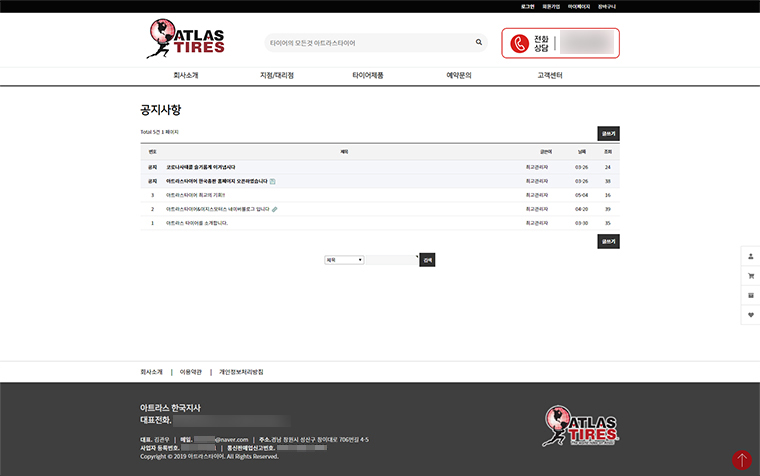Click the search magnifier icon in header
The height and width of the screenshot is (476, 760).
tap(479, 43)
